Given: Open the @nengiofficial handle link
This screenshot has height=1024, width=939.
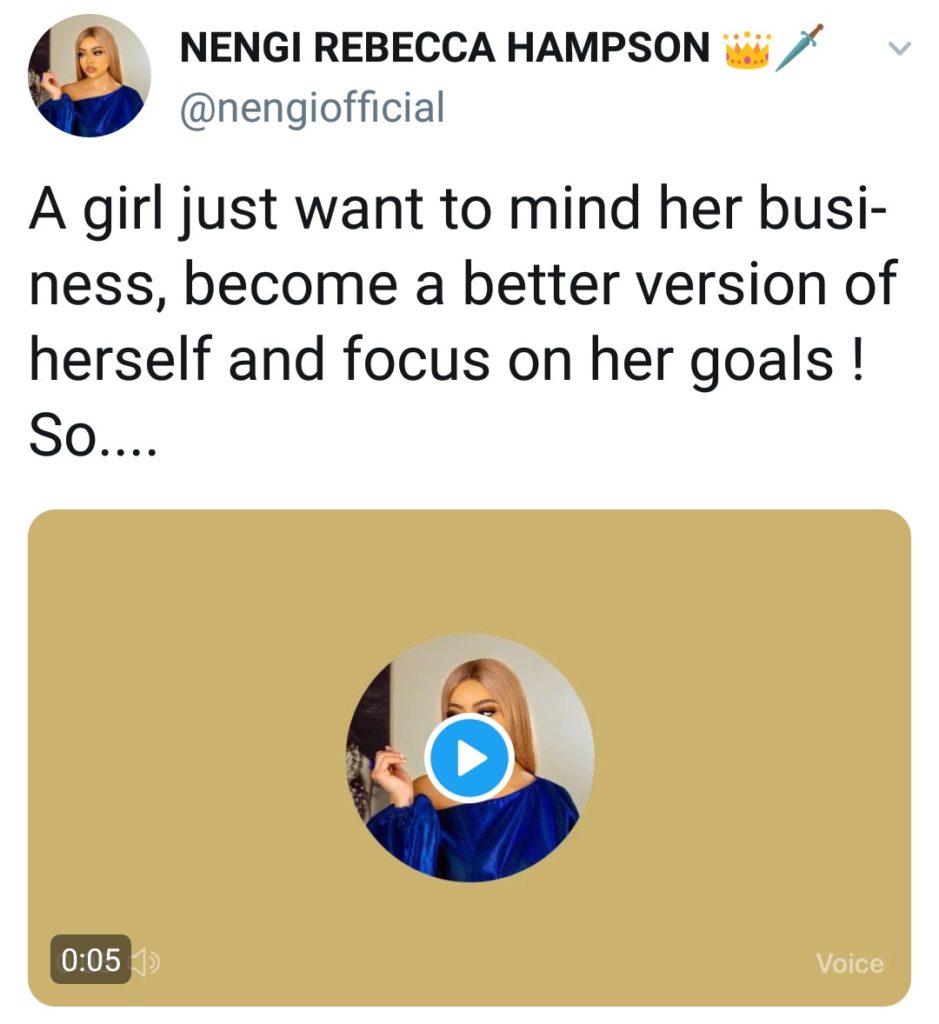Looking at the screenshot, I should (x=311, y=107).
